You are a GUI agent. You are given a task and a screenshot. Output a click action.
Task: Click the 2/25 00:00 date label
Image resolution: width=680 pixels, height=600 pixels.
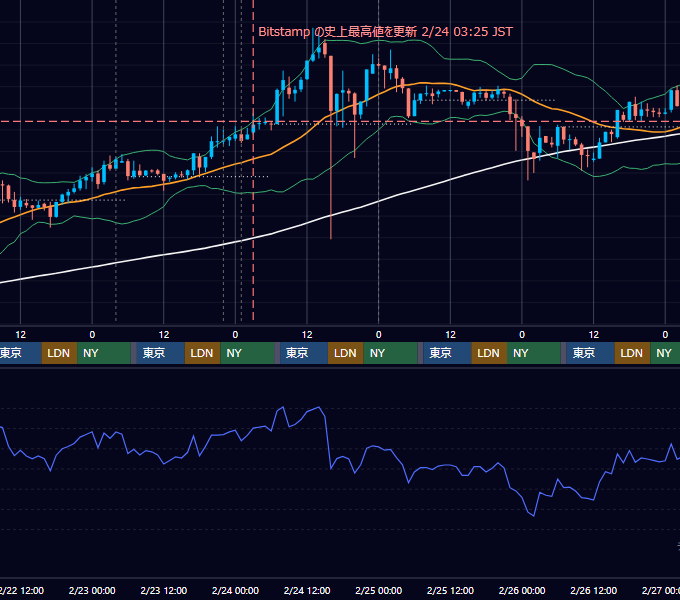click(379, 590)
